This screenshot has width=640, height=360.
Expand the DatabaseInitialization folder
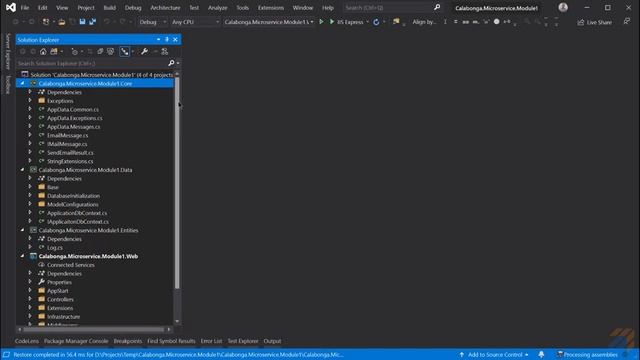[30, 196]
